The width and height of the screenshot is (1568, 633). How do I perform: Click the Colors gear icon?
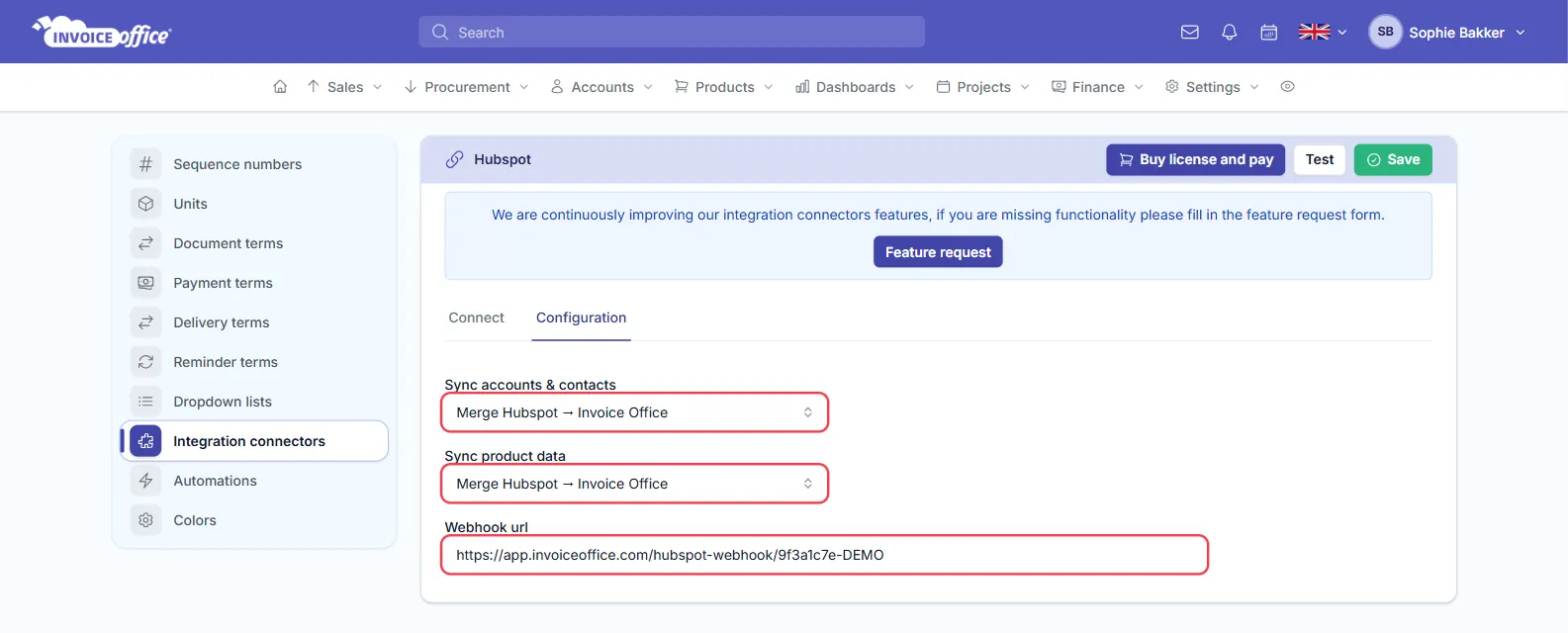[145, 520]
